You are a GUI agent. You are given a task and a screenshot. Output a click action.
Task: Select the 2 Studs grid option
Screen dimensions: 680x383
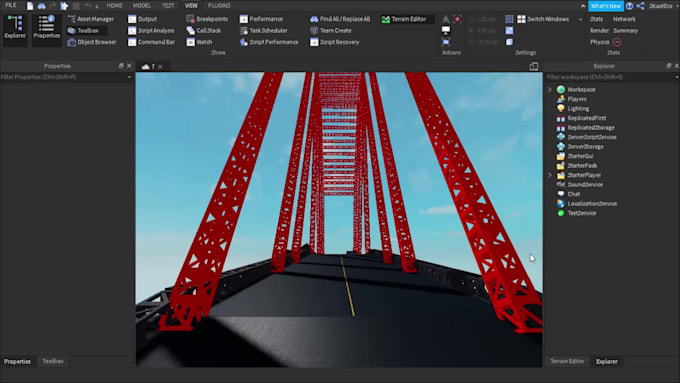[x=482, y=19]
